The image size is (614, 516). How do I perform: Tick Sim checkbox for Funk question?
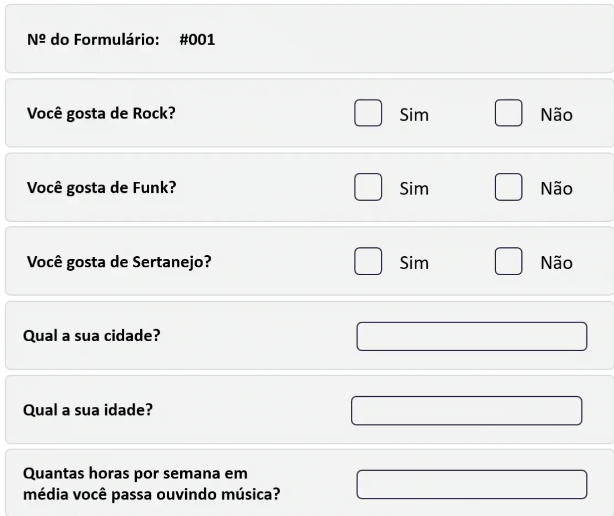click(x=369, y=187)
